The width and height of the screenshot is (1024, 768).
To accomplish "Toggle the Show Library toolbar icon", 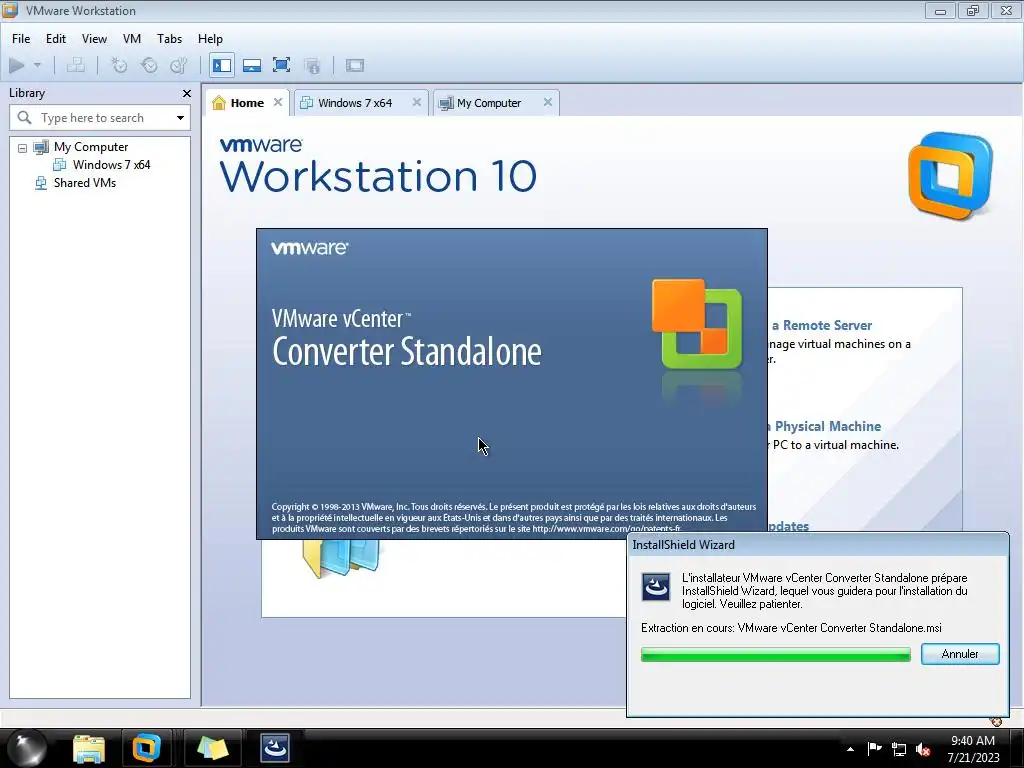I will [222, 65].
